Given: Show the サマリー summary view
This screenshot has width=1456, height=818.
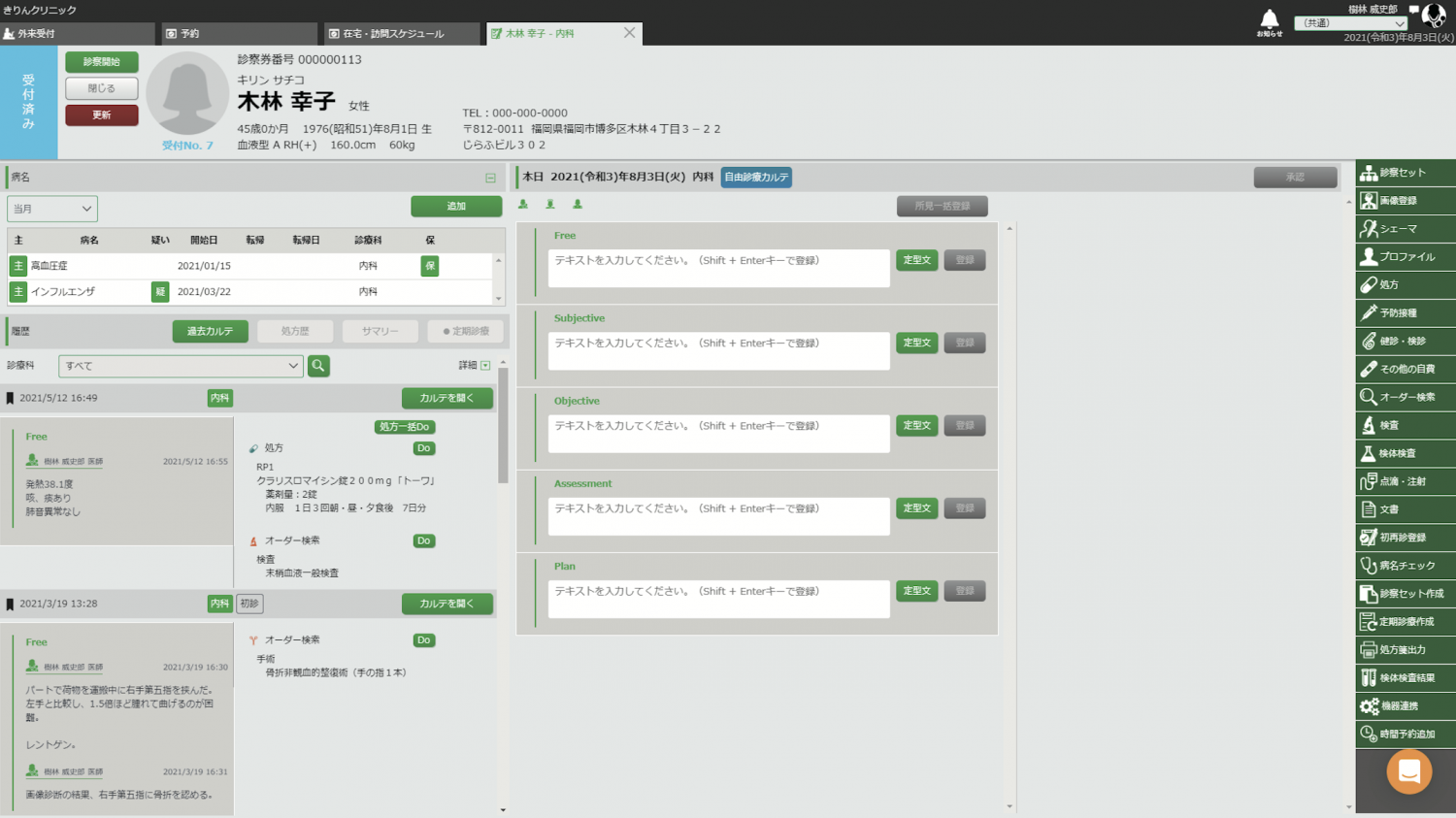Looking at the screenshot, I should (x=381, y=332).
